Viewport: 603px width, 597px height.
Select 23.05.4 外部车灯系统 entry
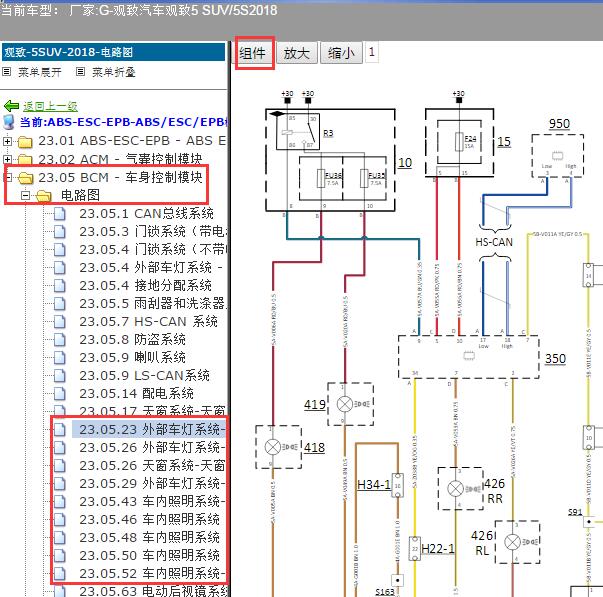151,267
